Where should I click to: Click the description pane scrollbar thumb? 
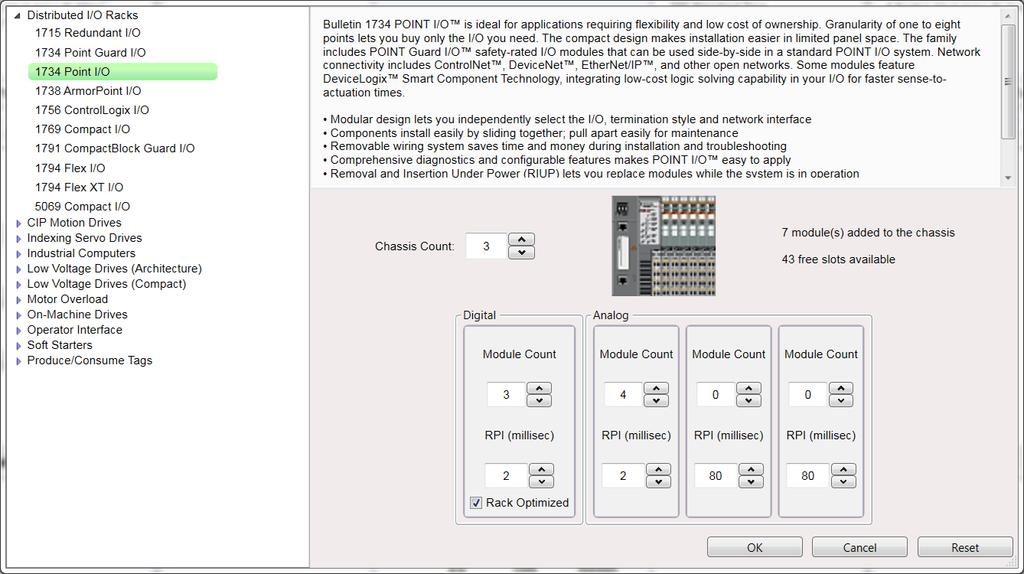pos(1008,82)
